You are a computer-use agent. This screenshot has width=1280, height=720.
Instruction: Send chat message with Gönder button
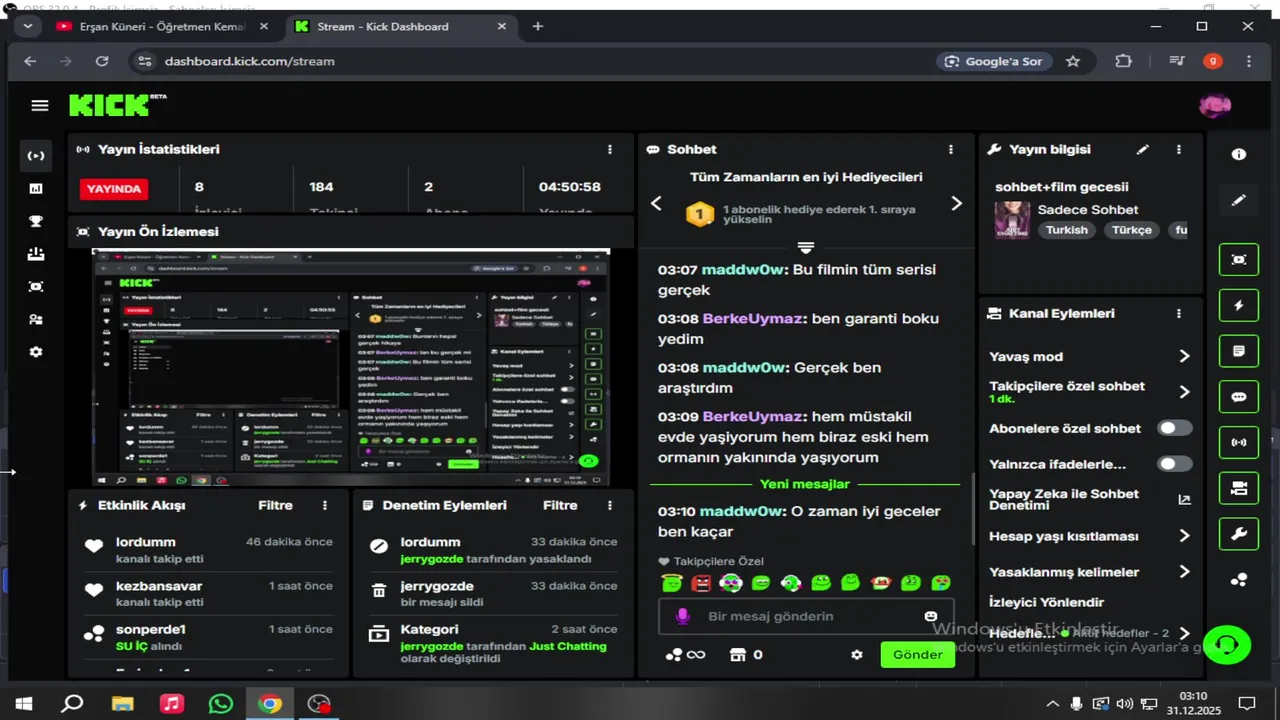click(x=917, y=654)
